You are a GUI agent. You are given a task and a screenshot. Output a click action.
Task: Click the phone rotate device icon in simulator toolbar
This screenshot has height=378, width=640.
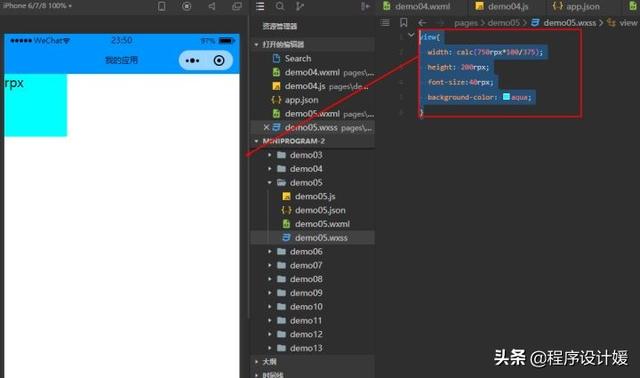point(162,6)
